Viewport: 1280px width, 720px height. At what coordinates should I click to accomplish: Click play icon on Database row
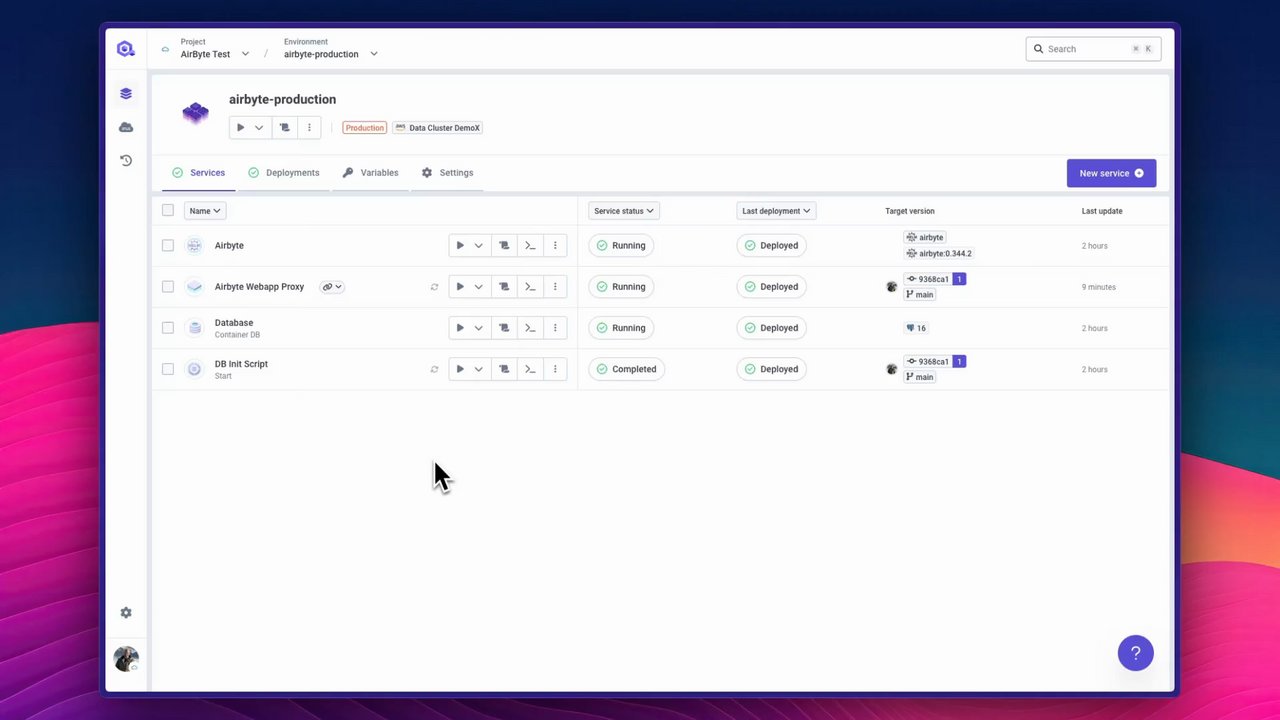click(x=460, y=328)
